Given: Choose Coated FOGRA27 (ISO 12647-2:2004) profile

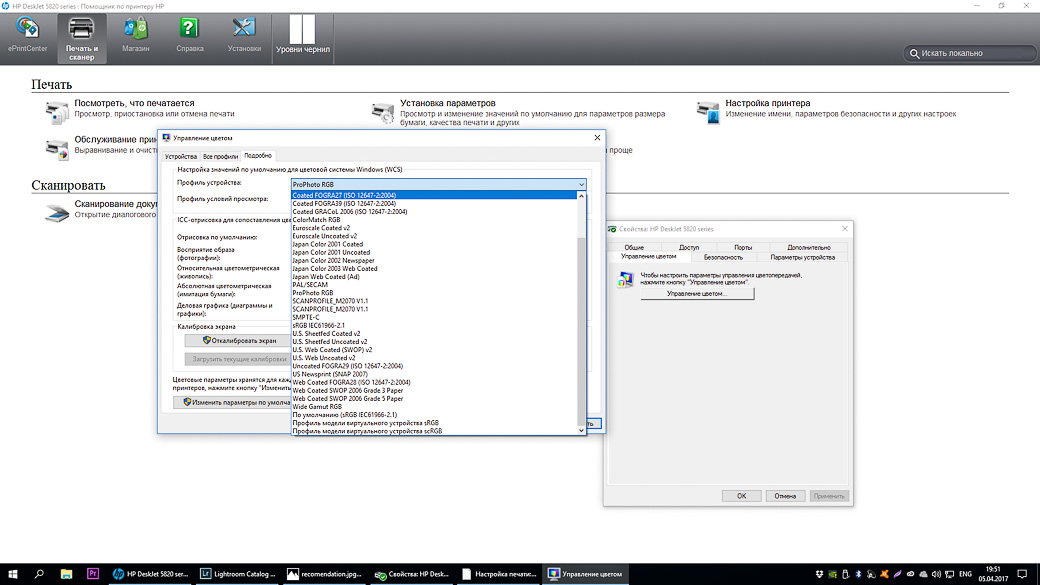Looking at the screenshot, I should (434, 195).
